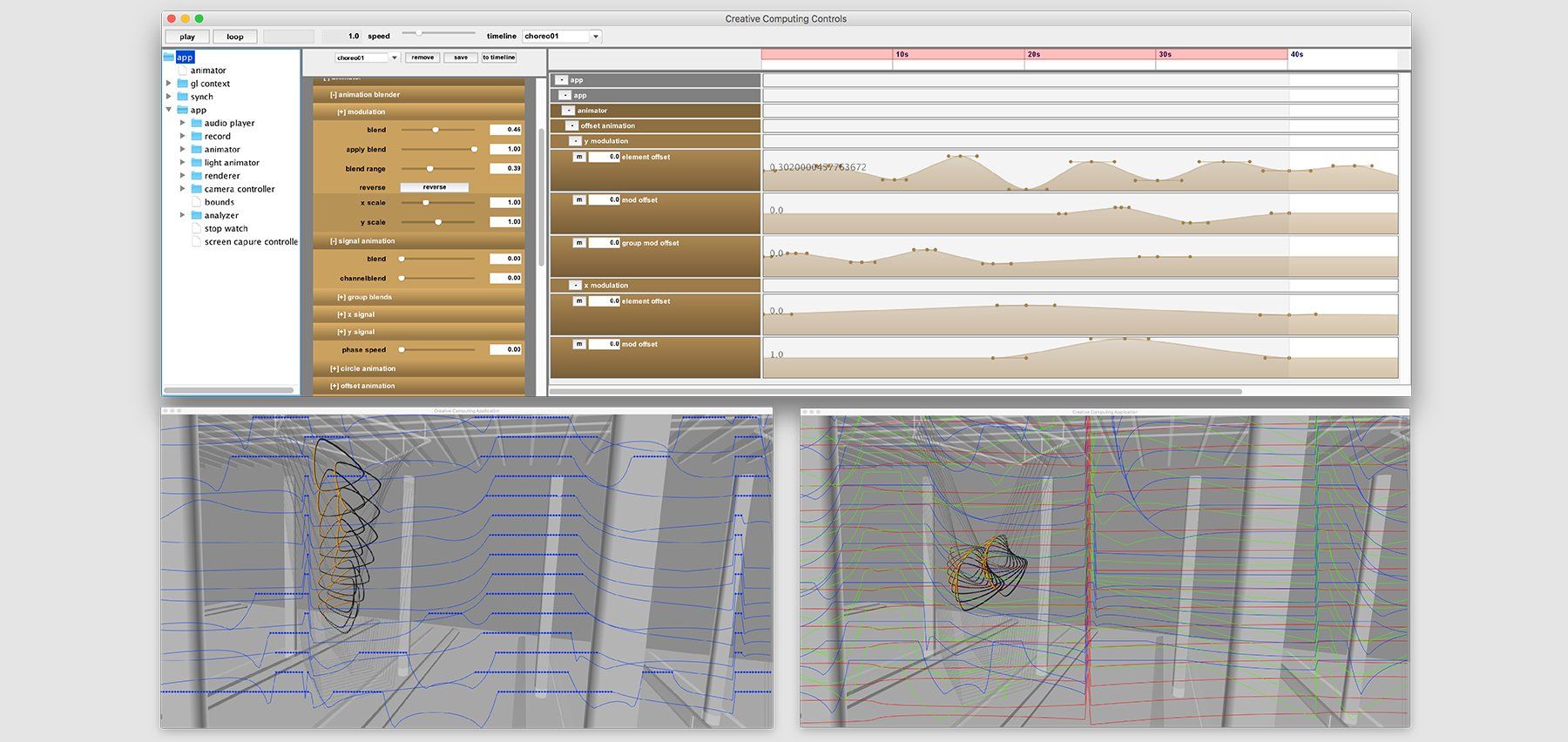Click the phase speed slider
Screen dimensions: 1568x742
[x=436, y=349]
